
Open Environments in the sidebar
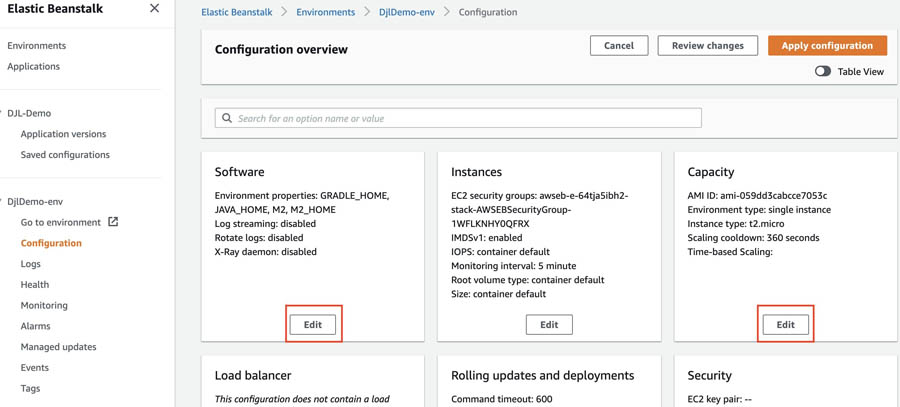pos(36,45)
